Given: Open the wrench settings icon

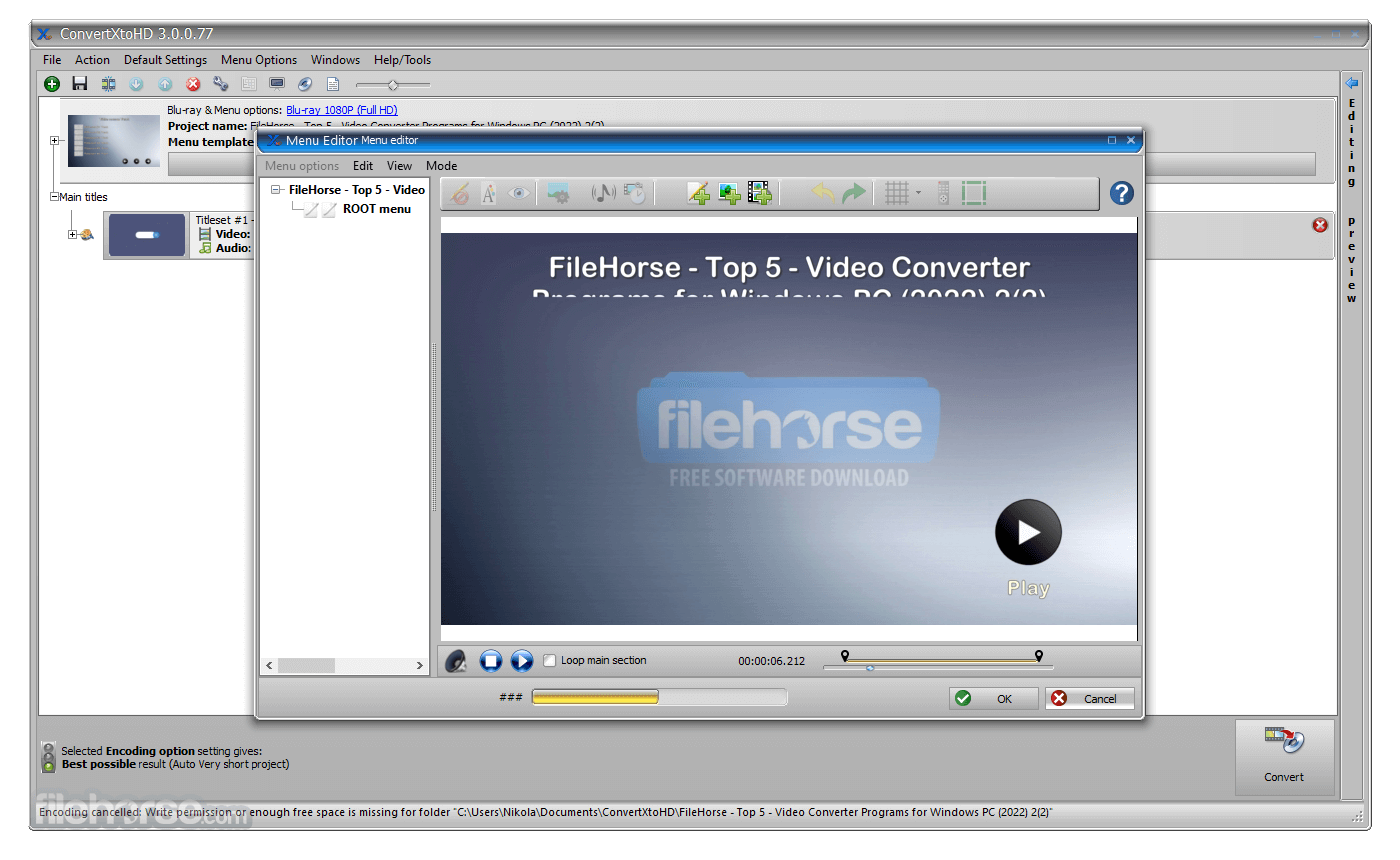Looking at the screenshot, I should click(221, 85).
